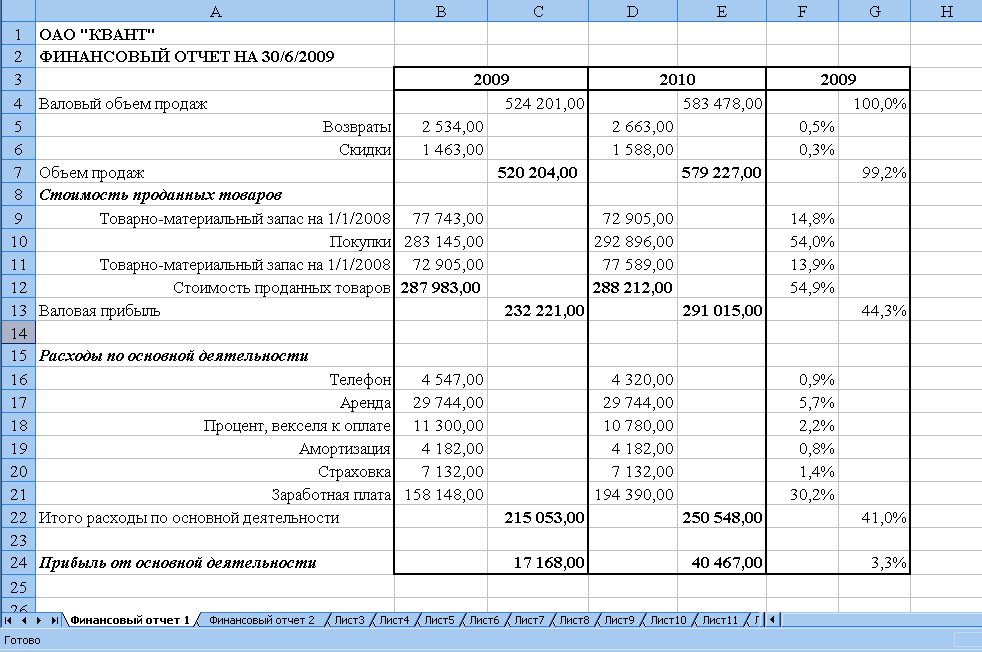This screenshot has width=982, height=652.
Task: Select percentage 44,3%
Action: (874, 310)
